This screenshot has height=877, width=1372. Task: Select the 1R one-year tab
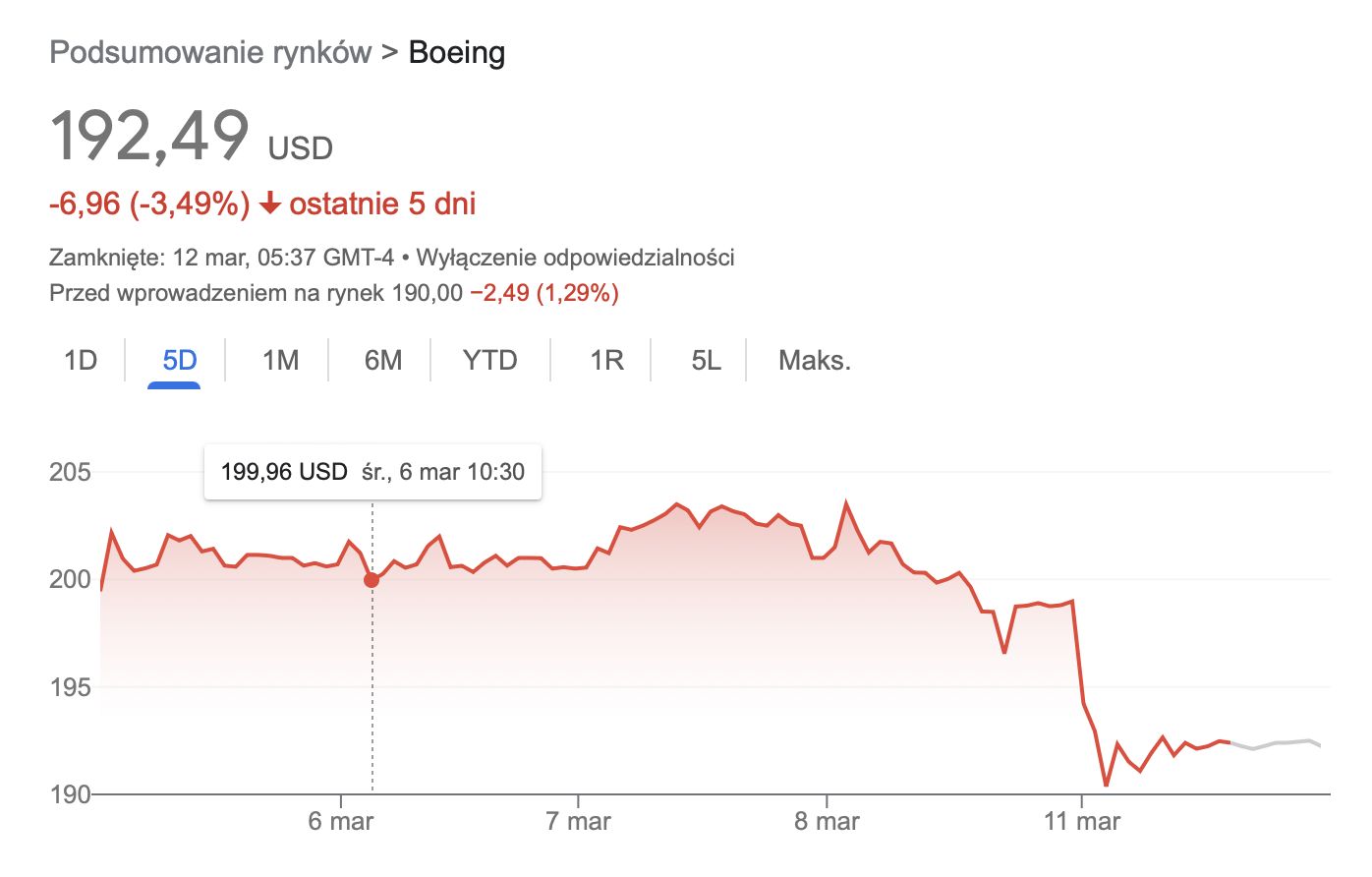pyautogui.click(x=606, y=361)
